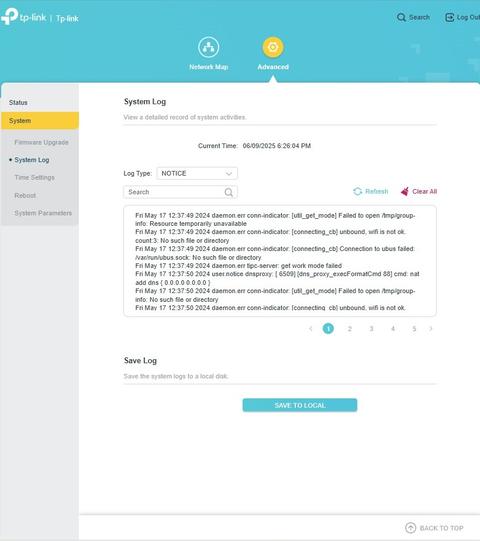
Task: Click the header Search magnifier icon
Action: (x=401, y=17)
